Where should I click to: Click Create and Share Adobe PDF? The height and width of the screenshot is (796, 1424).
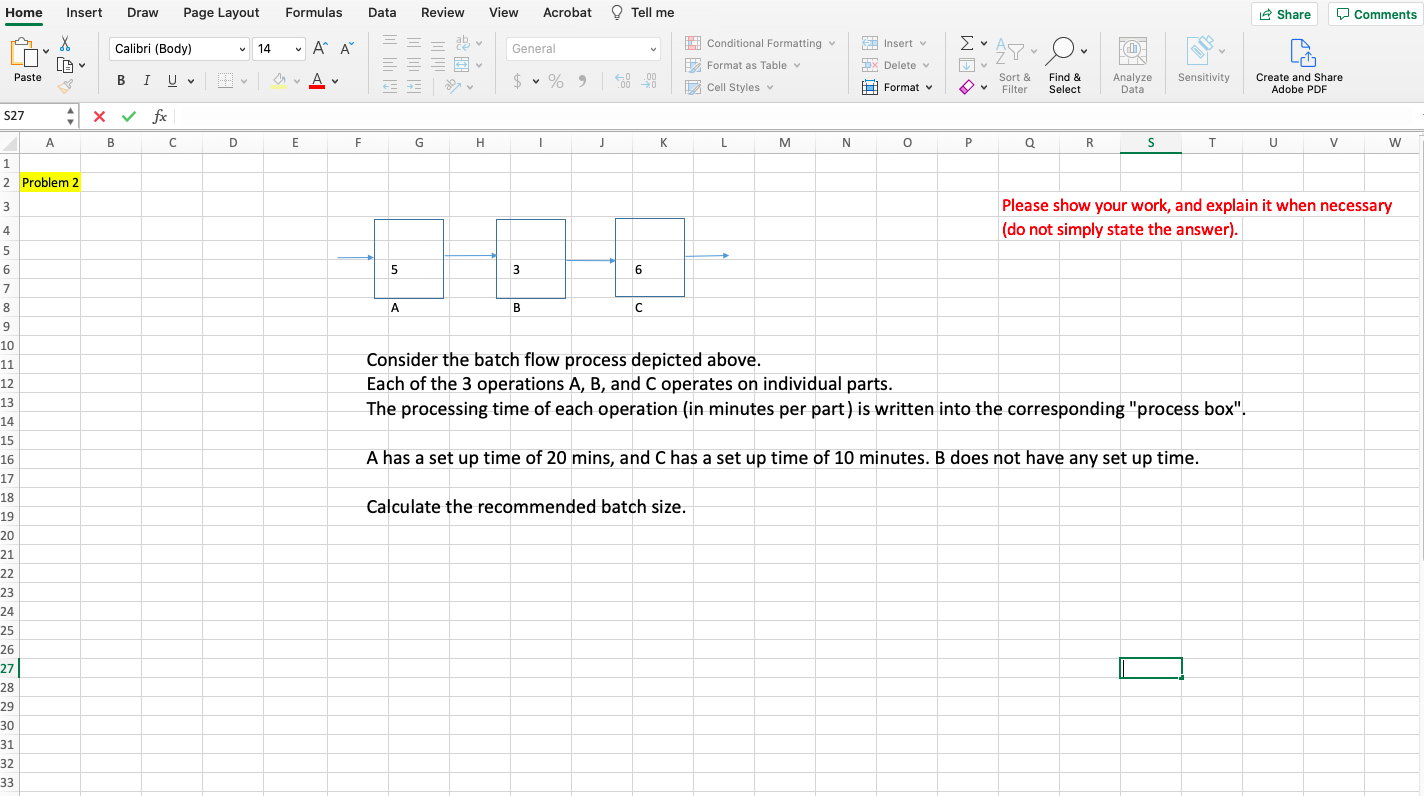tap(1298, 60)
